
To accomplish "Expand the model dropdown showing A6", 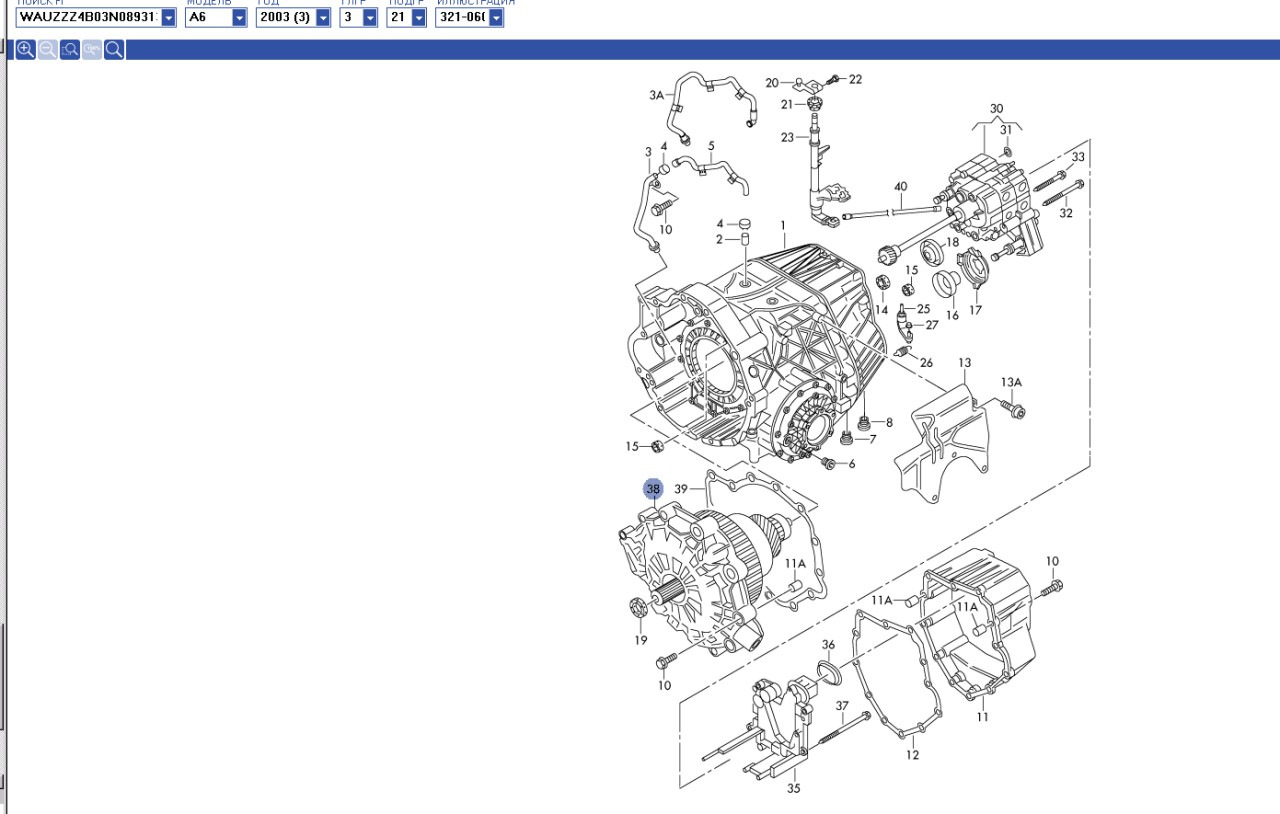I will 239,18.
